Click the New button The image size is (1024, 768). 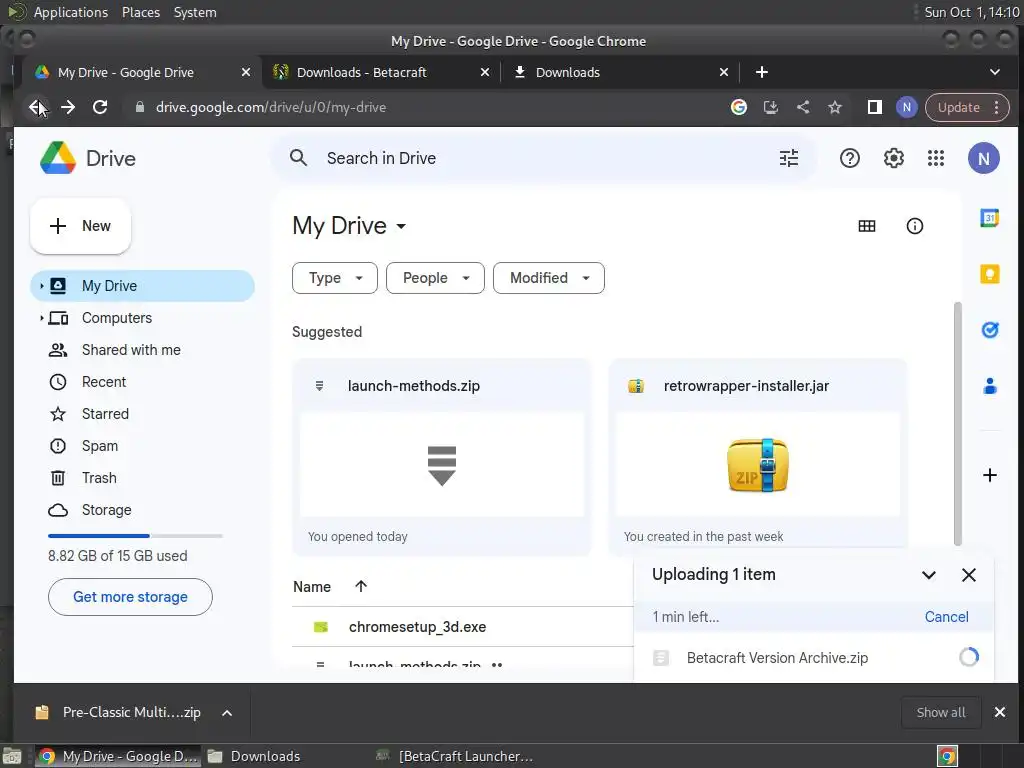click(x=80, y=226)
